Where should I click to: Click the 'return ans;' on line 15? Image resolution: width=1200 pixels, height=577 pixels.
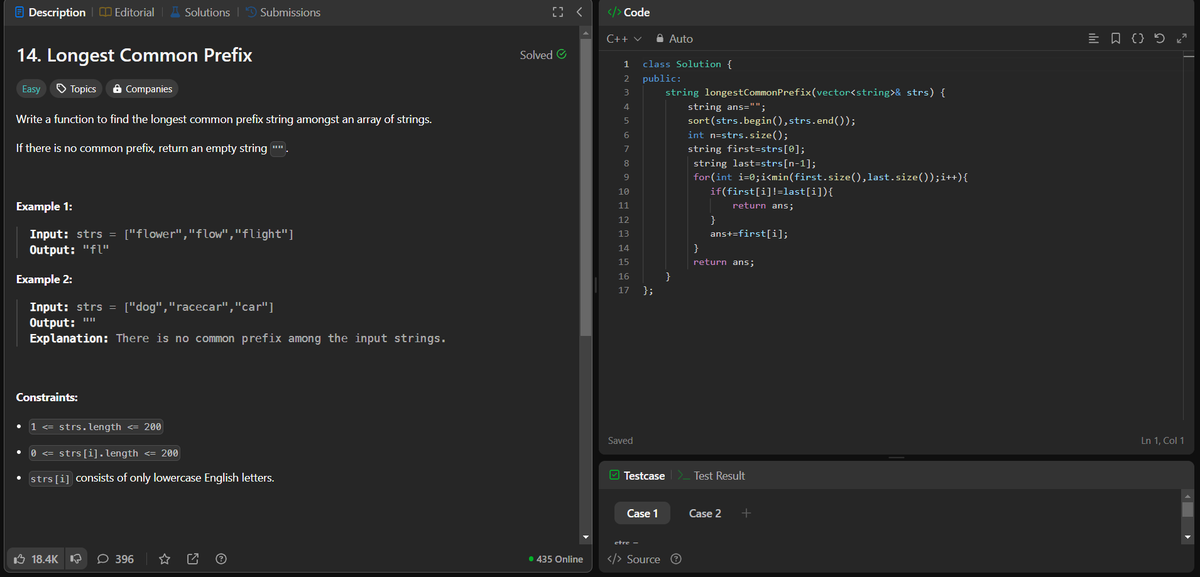click(x=723, y=261)
